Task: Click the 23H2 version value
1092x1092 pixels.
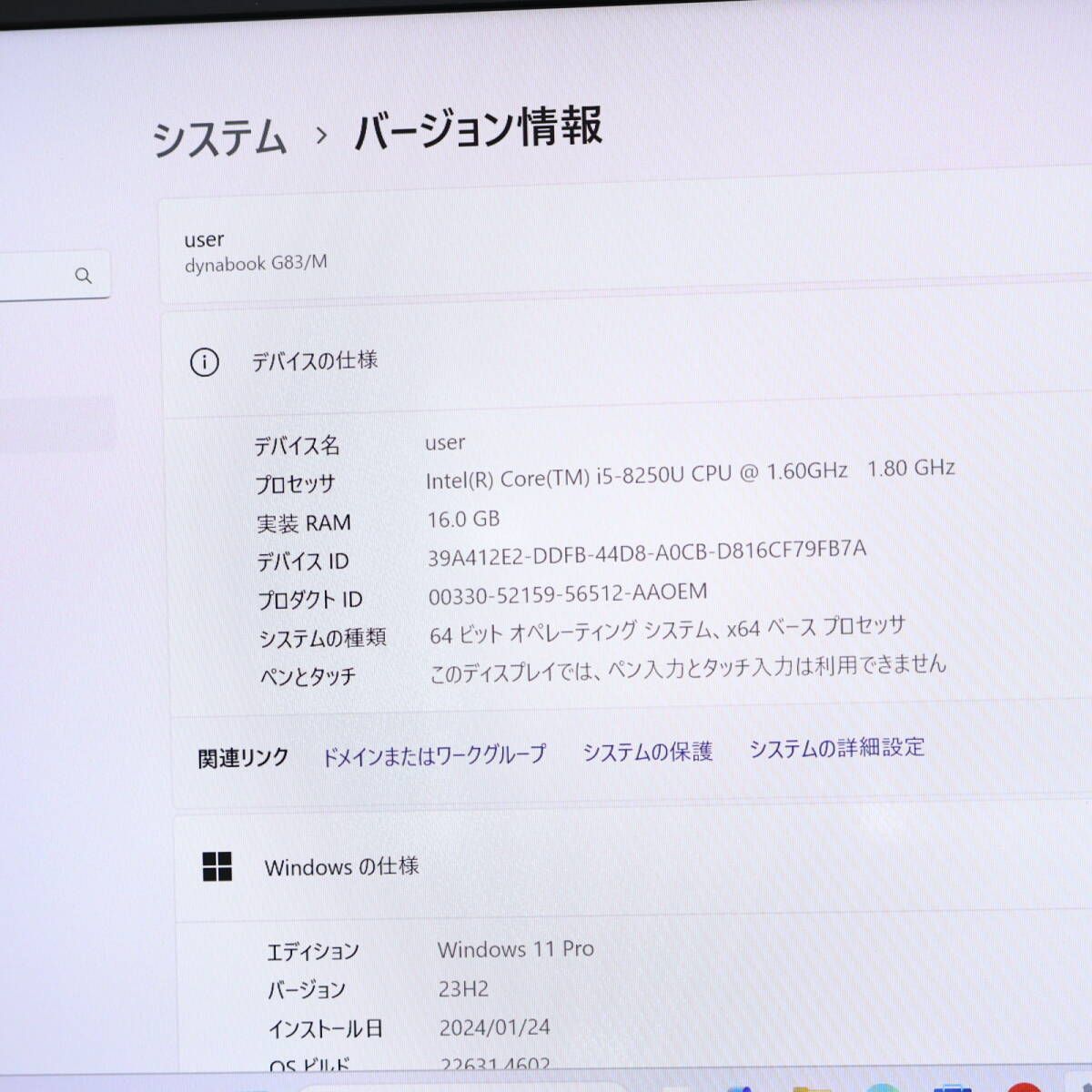Action: [463, 988]
